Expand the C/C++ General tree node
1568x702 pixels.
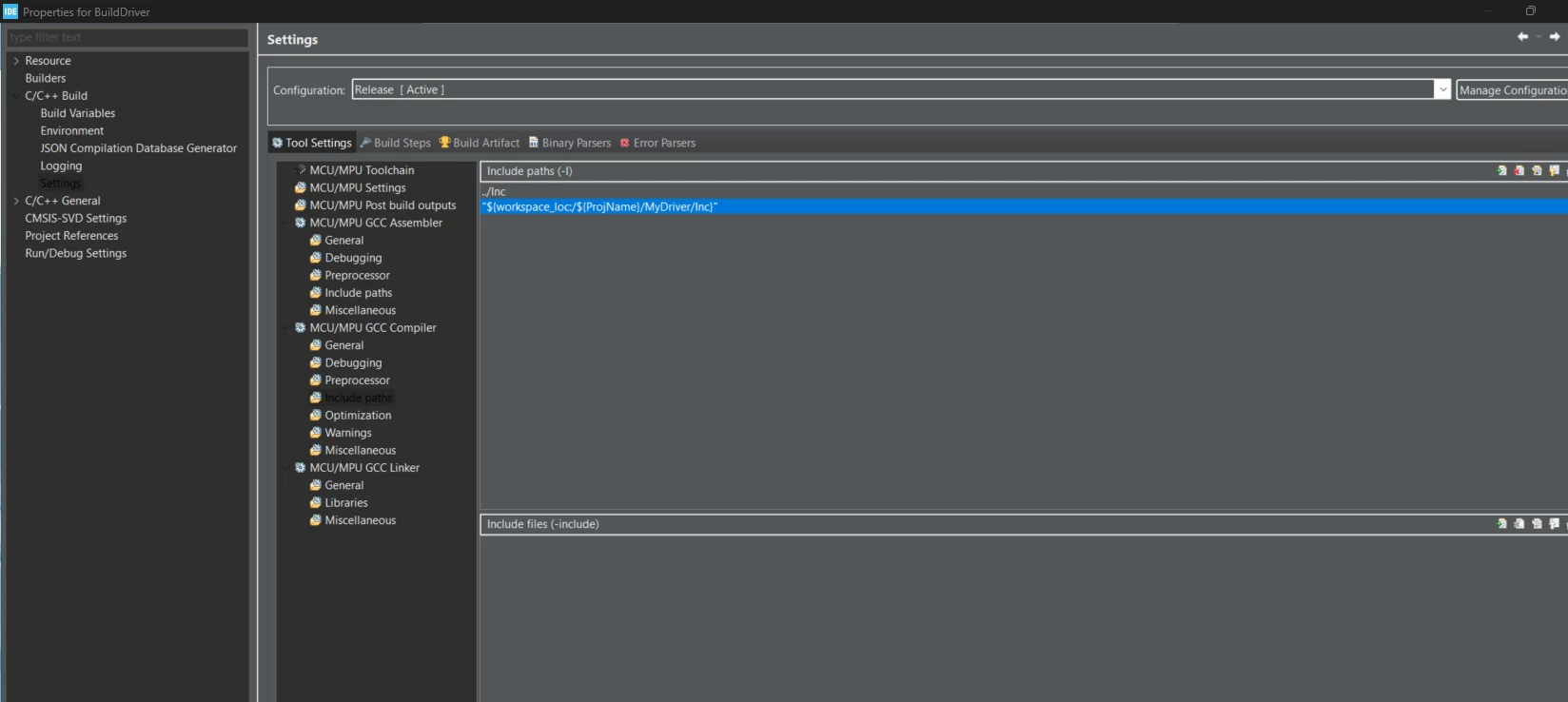click(x=16, y=201)
